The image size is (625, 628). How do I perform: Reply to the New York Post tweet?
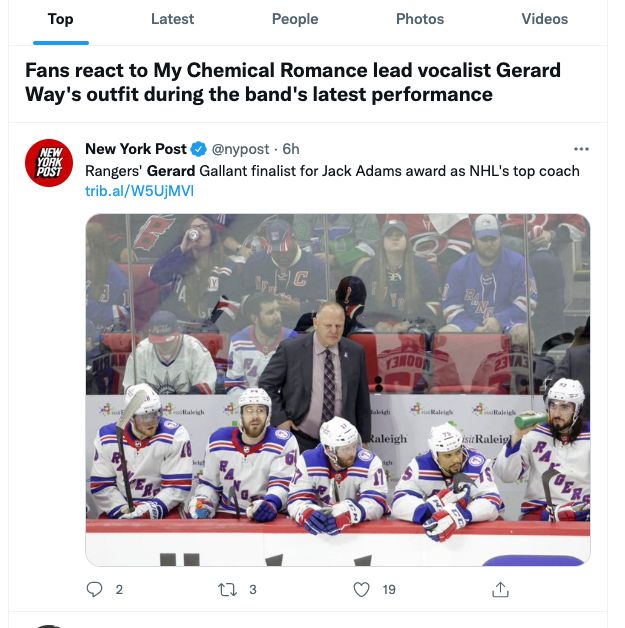tap(95, 589)
